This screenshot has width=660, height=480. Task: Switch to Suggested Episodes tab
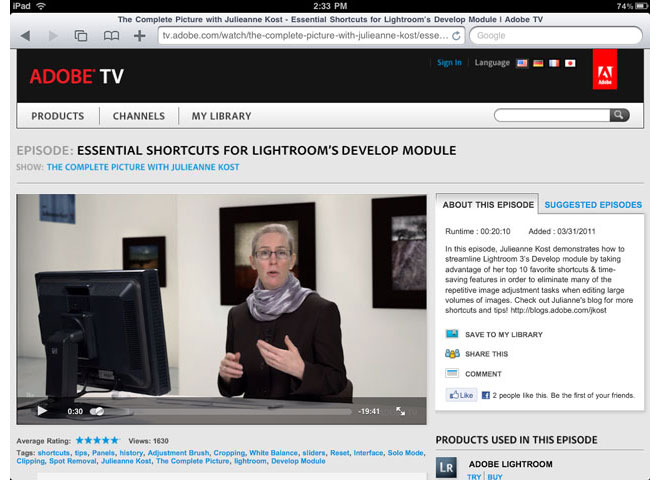pyautogui.click(x=593, y=205)
